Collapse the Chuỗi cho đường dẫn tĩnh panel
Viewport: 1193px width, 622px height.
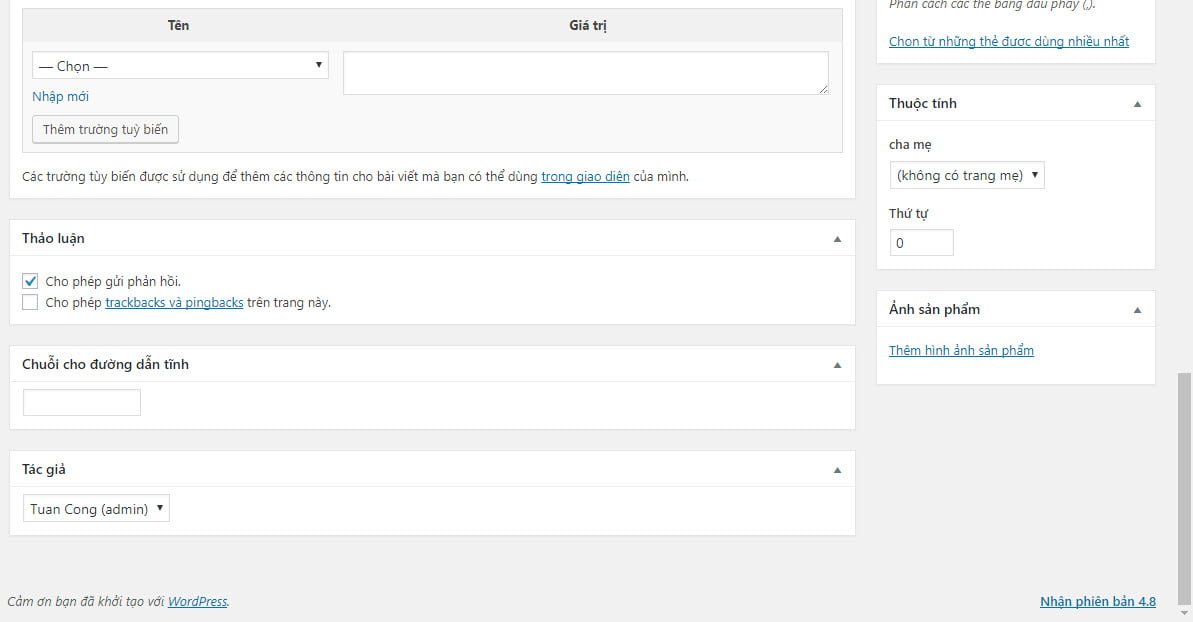click(x=837, y=365)
